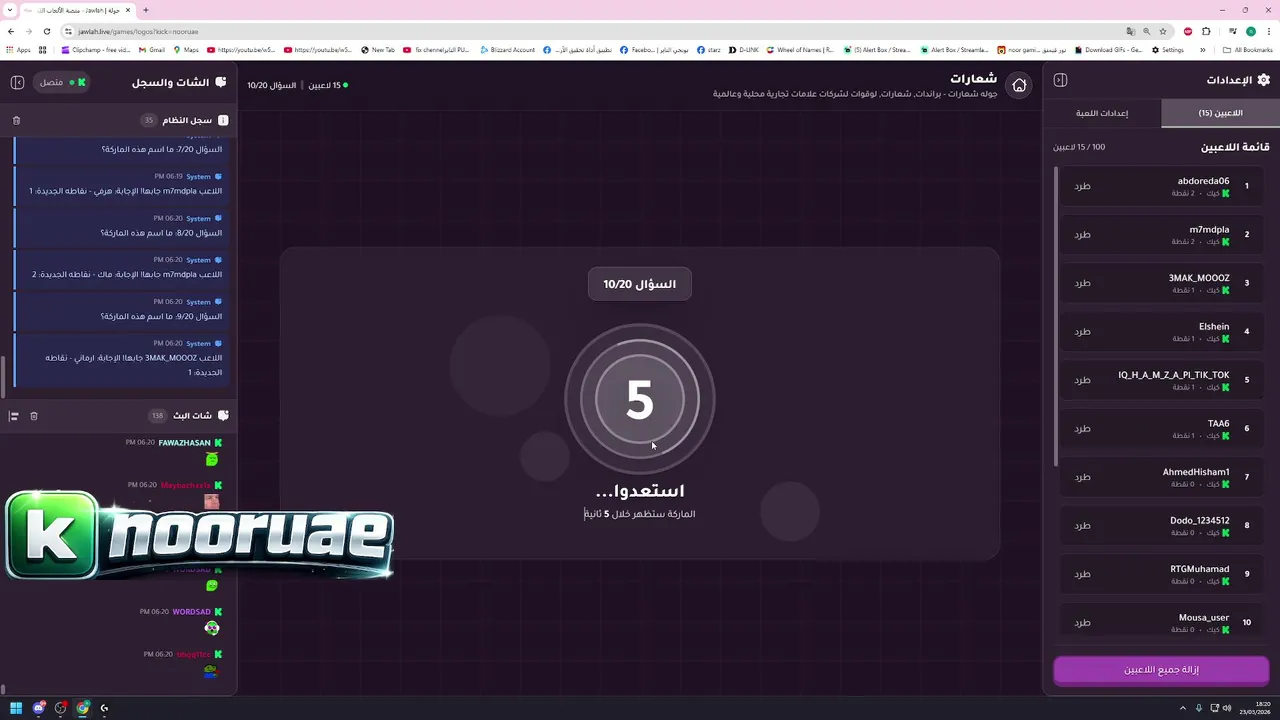Click player name Elshein in list
This screenshot has width=1280, height=720.
1214,326
